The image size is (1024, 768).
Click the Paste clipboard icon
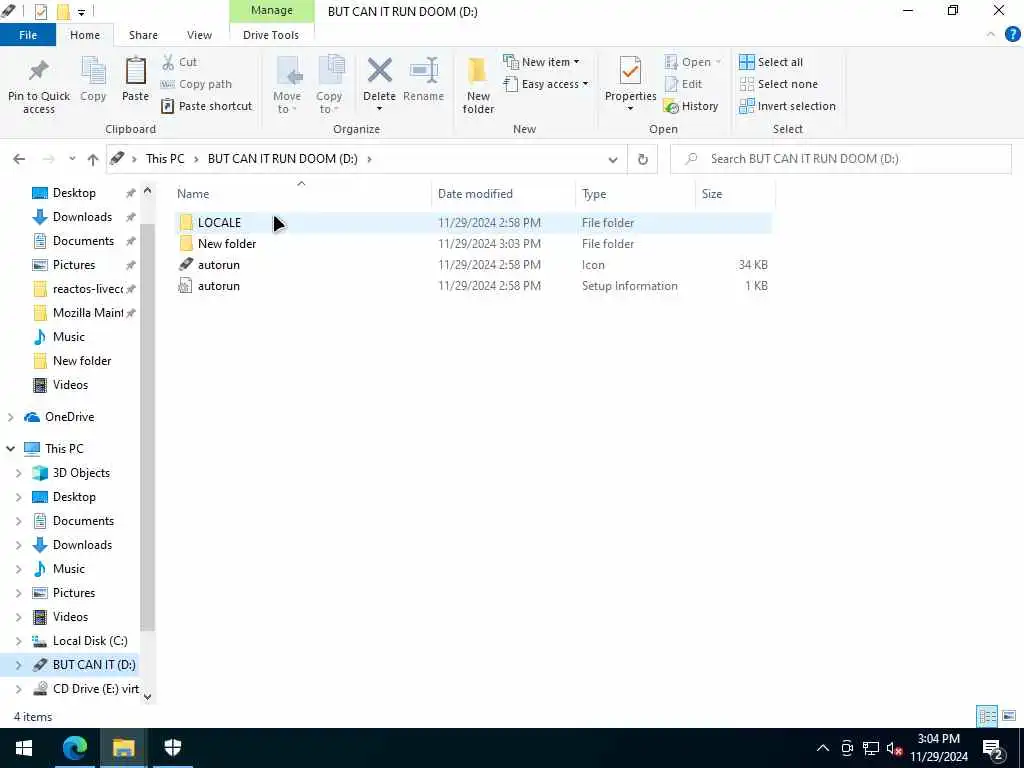pyautogui.click(x=135, y=71)
